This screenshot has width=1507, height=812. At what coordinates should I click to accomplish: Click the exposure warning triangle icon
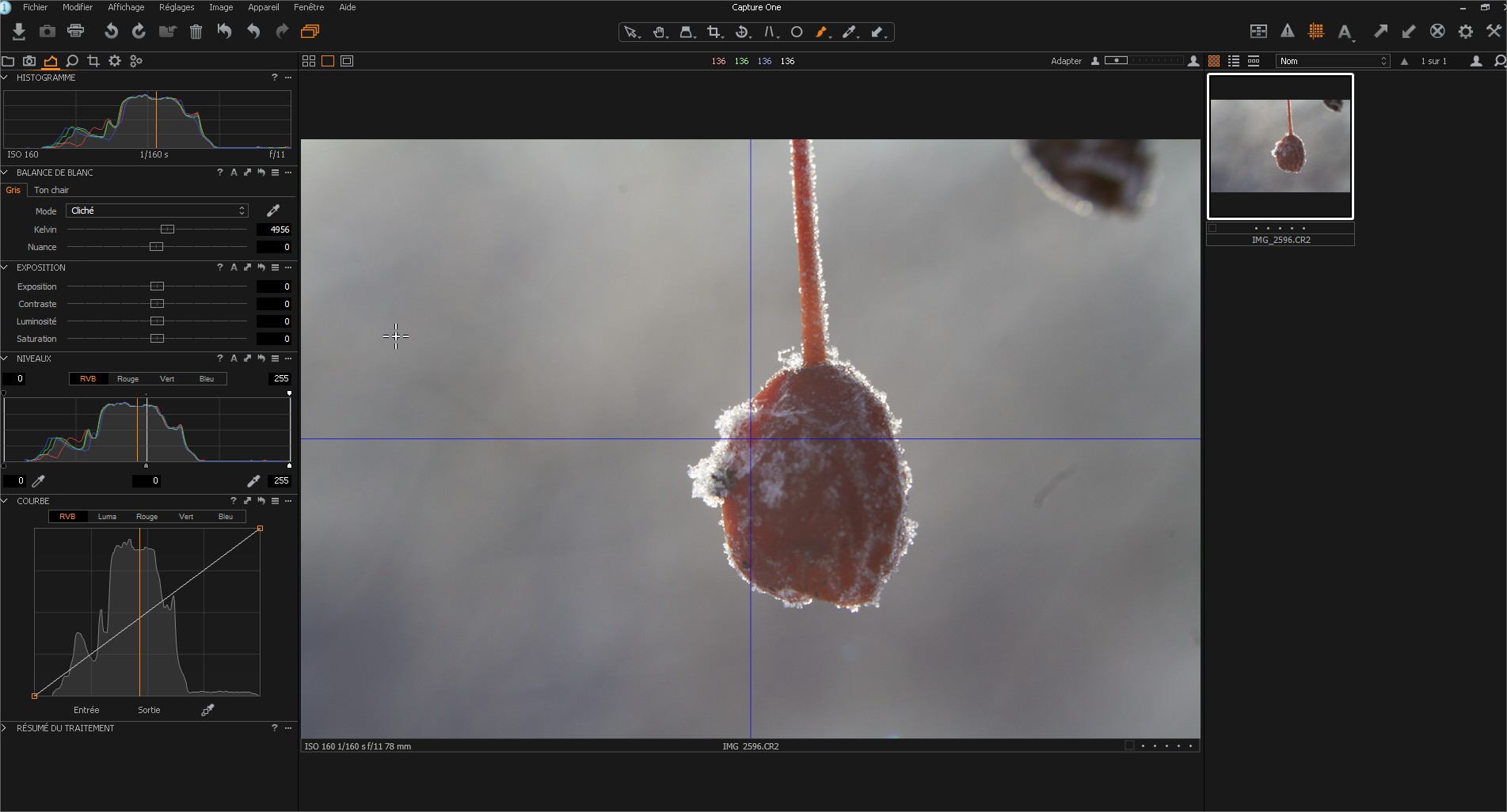1288,32
